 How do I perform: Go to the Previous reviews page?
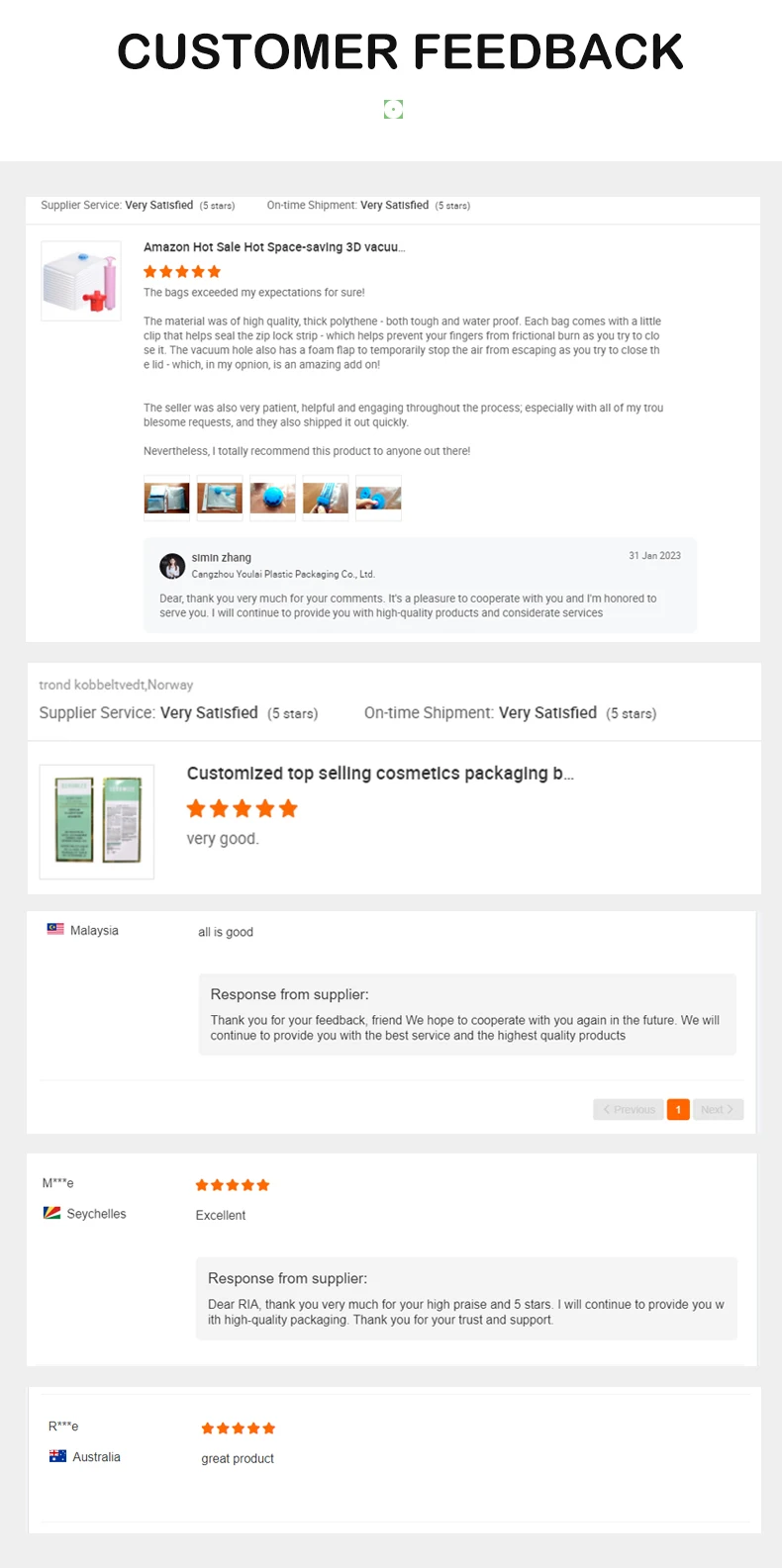tap(629, 1110)
